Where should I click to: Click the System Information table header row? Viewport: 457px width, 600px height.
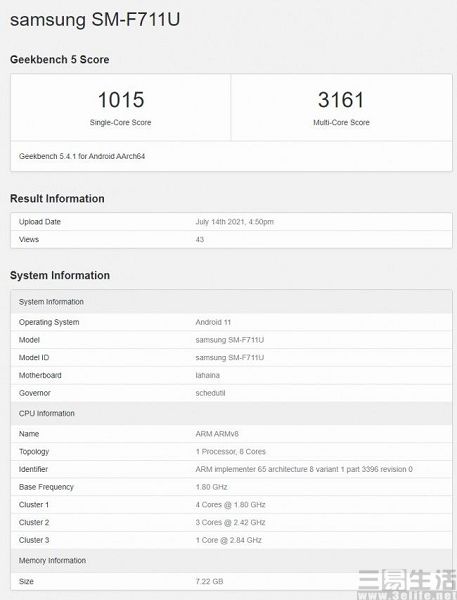point(231,302)
